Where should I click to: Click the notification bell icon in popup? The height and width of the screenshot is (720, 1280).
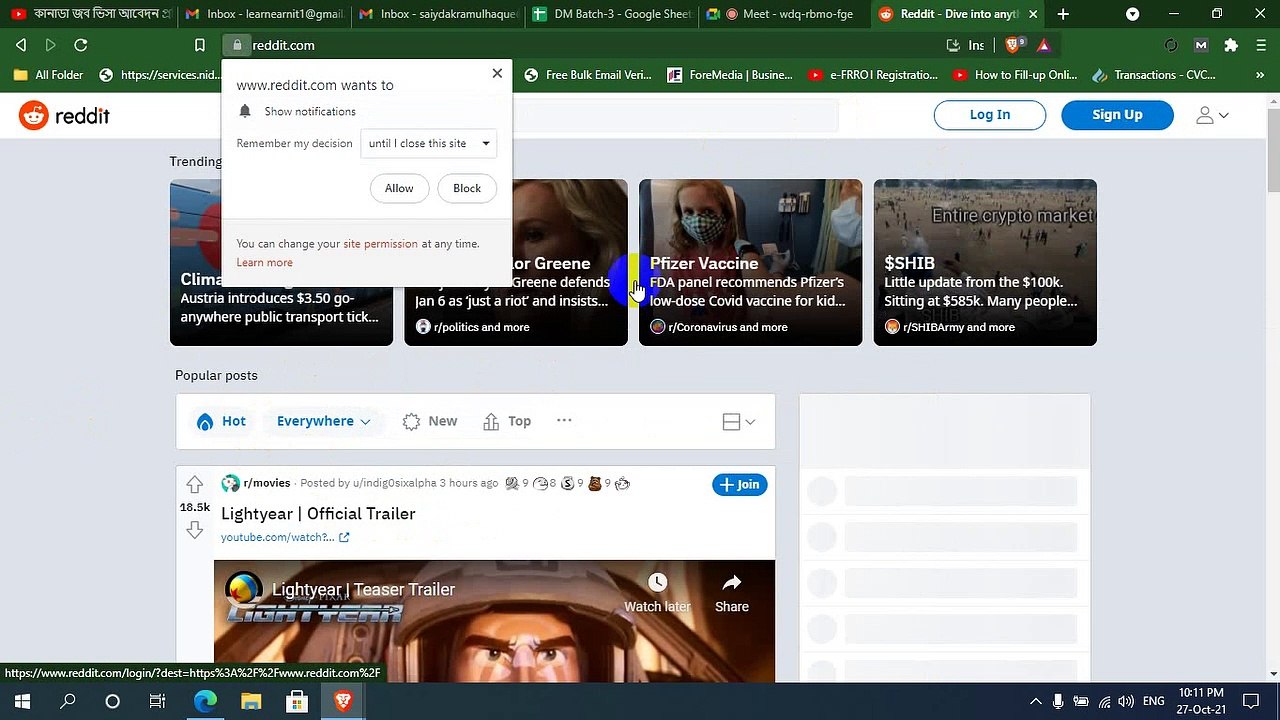coord(245,111)
